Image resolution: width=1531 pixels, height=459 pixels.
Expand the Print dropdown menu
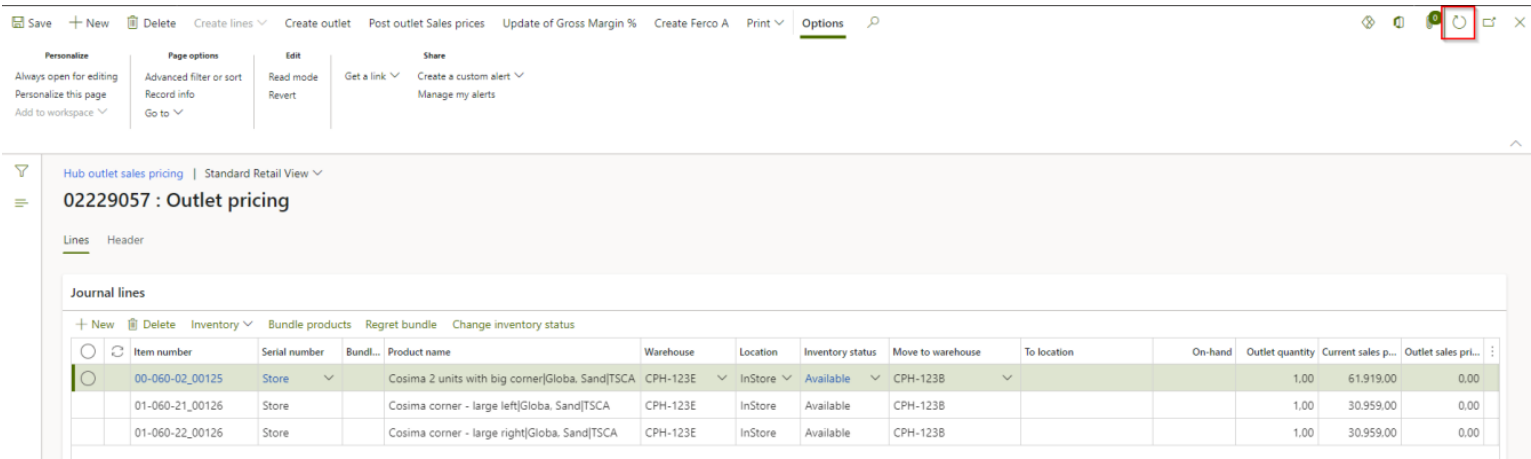[765, 23]
